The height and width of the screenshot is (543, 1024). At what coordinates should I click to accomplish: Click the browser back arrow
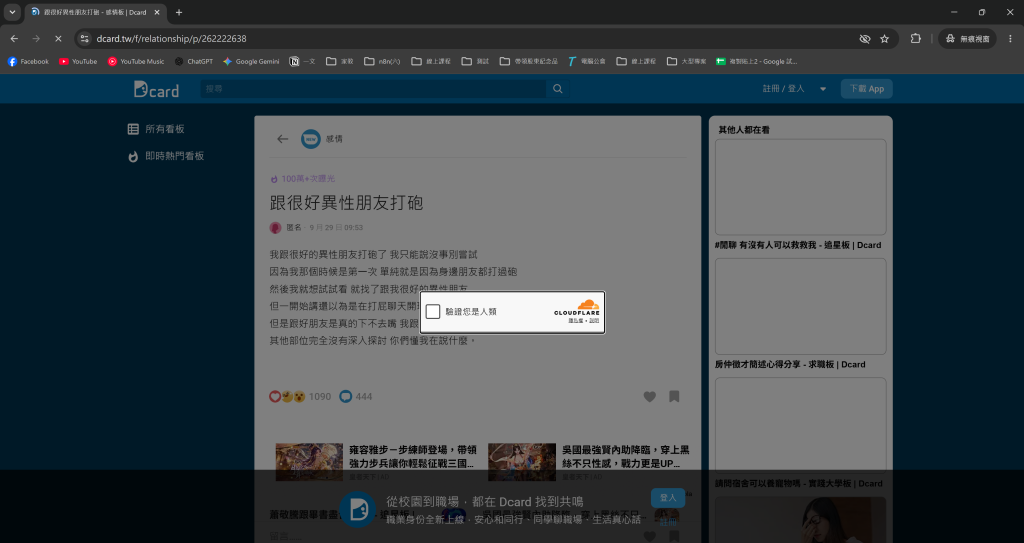(x=14, y=39)
